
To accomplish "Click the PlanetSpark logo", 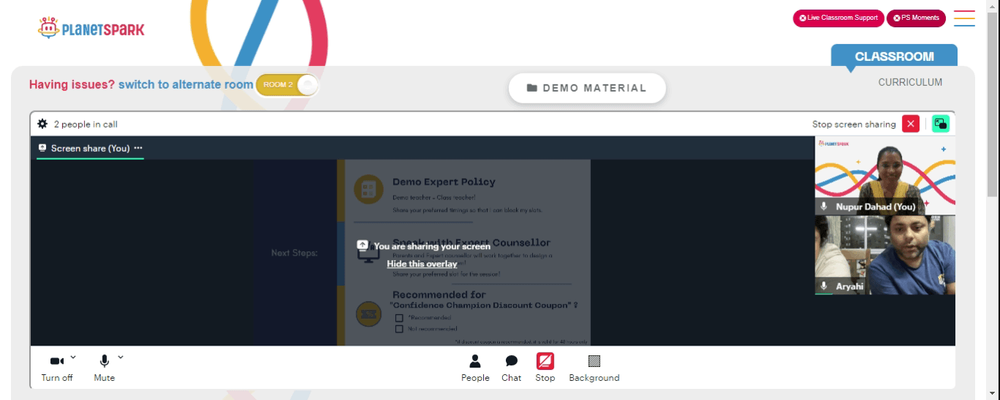I will 91,27.
